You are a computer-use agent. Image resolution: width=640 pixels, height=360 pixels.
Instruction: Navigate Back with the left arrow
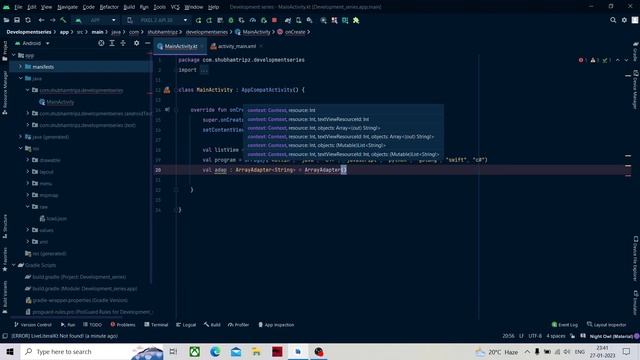click(41, 20)
